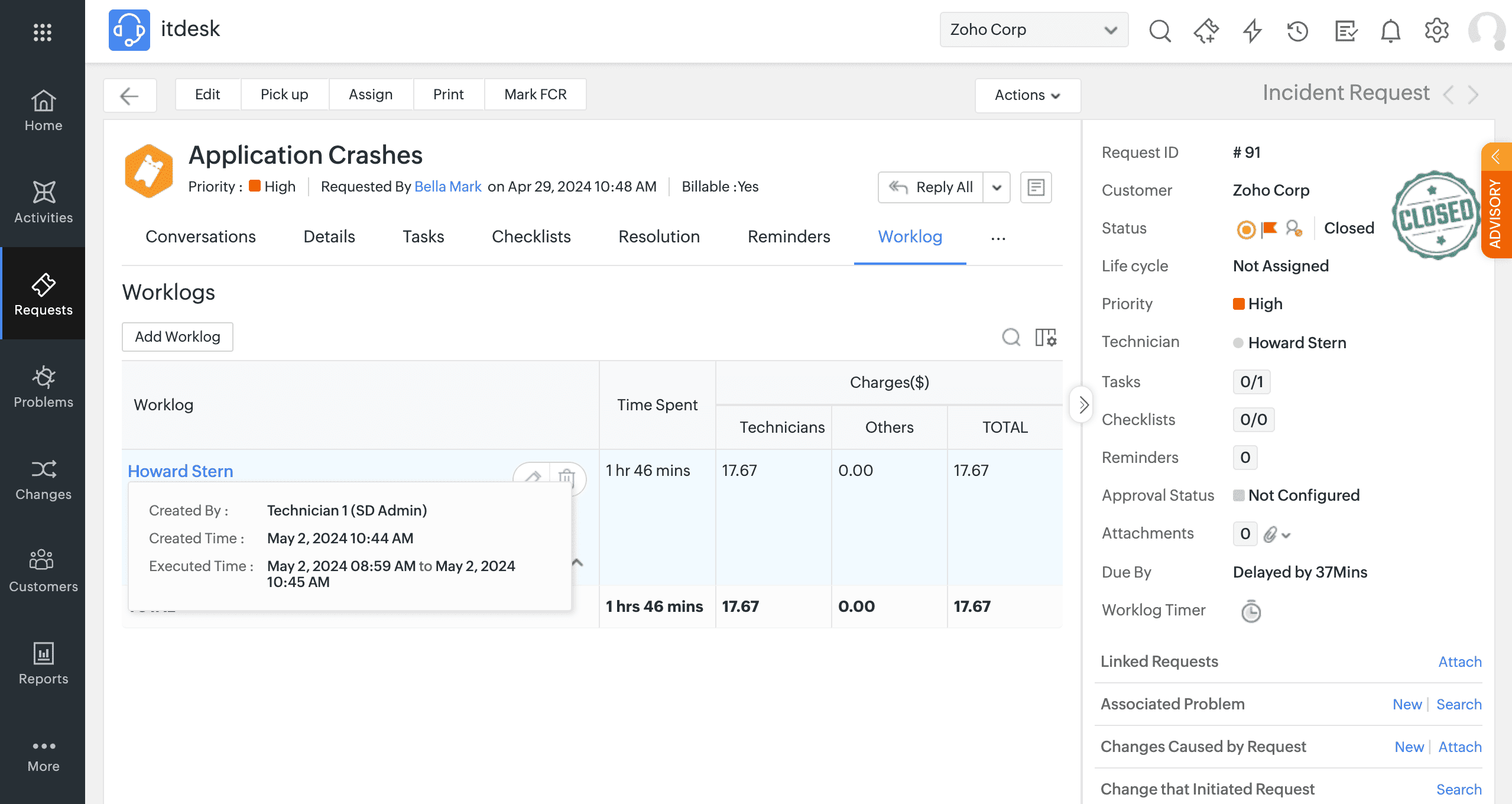
Task: Expand the ADVISORY side panel
Action: point(1496,157)
